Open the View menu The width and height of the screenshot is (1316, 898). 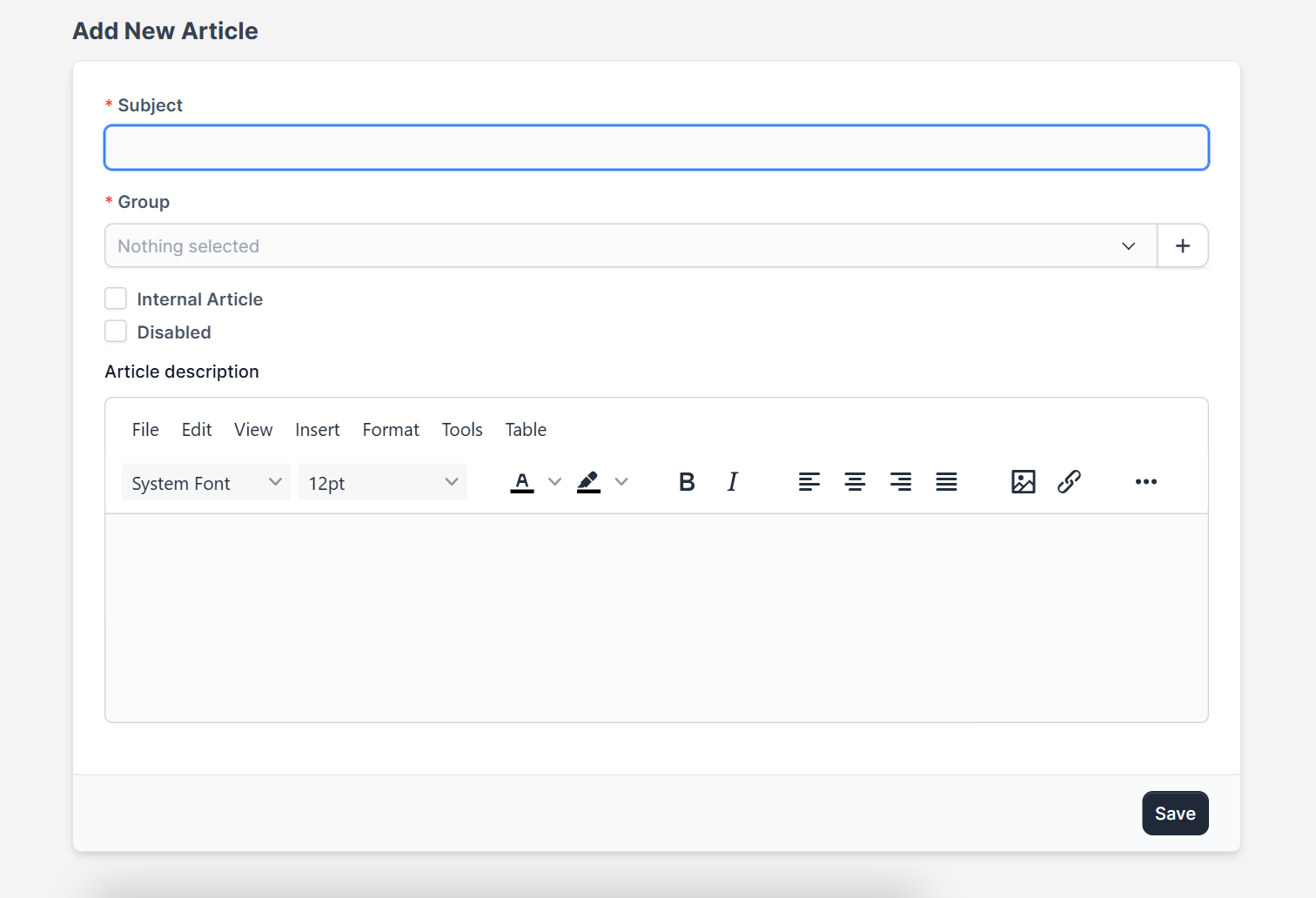253,430
